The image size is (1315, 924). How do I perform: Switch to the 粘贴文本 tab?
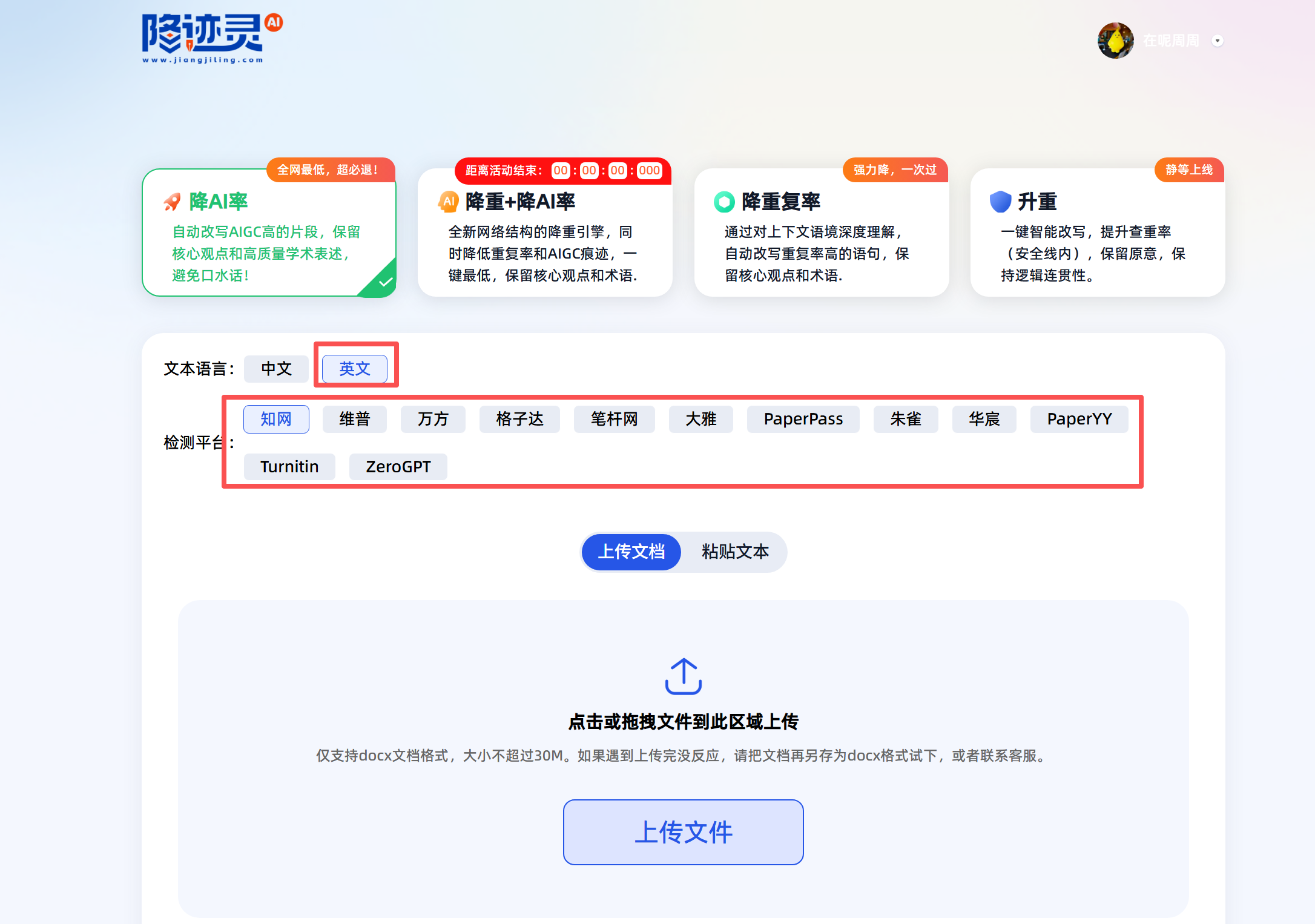pyautogui.click(x=735, y=552)
